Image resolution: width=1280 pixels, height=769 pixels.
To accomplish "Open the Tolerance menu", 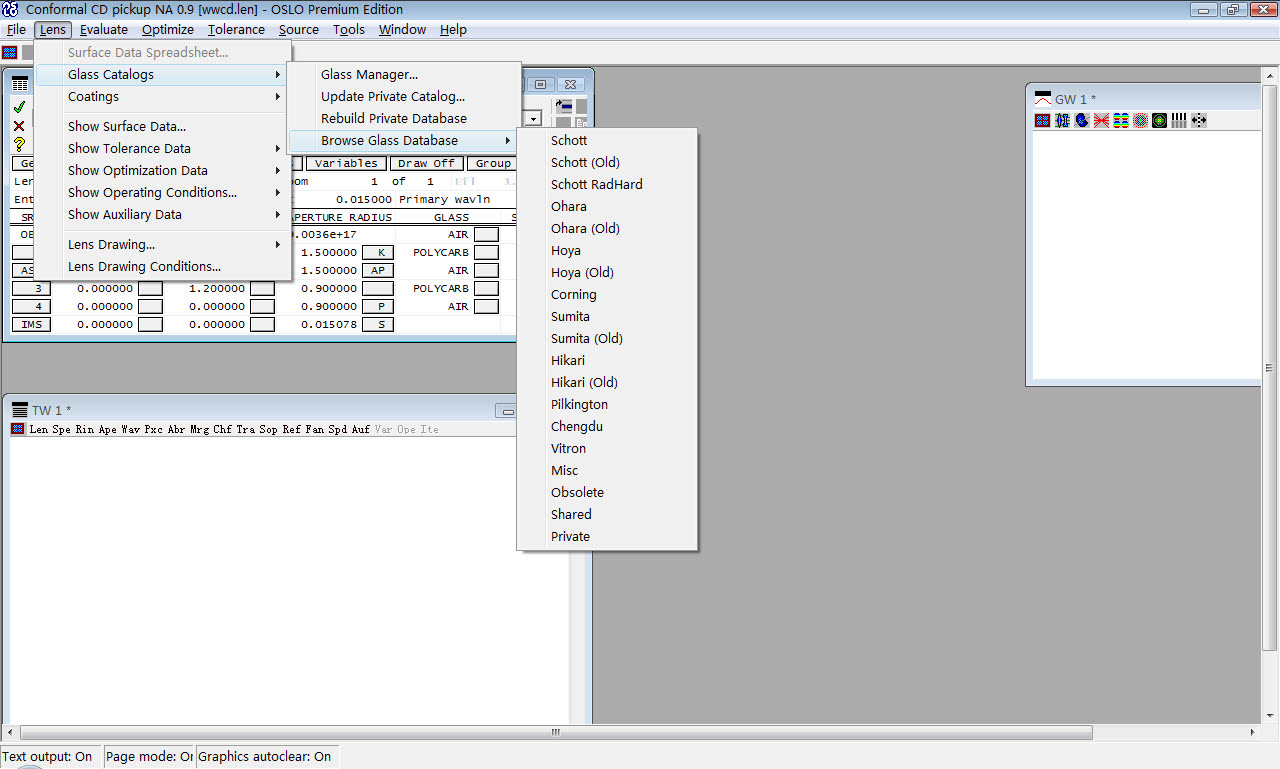I will pyautogui.click(x=236, y=30).
